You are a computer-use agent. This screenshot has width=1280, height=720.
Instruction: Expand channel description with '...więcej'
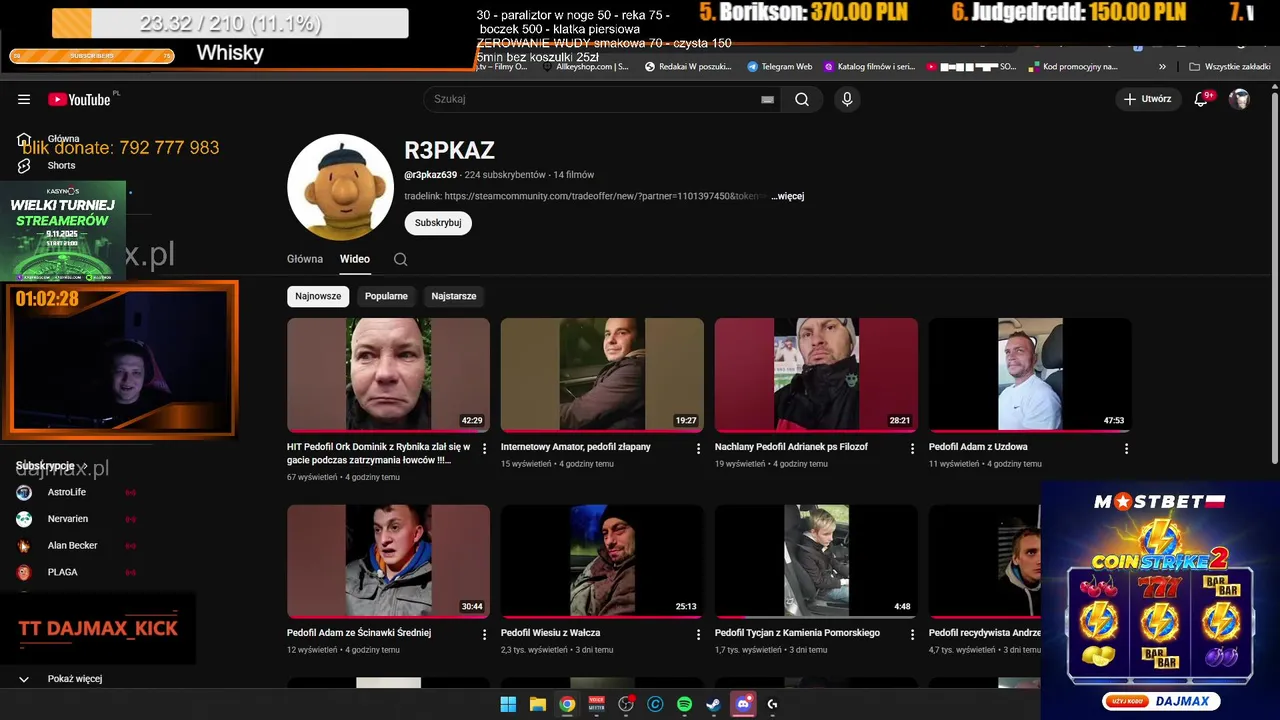(787, 196)
